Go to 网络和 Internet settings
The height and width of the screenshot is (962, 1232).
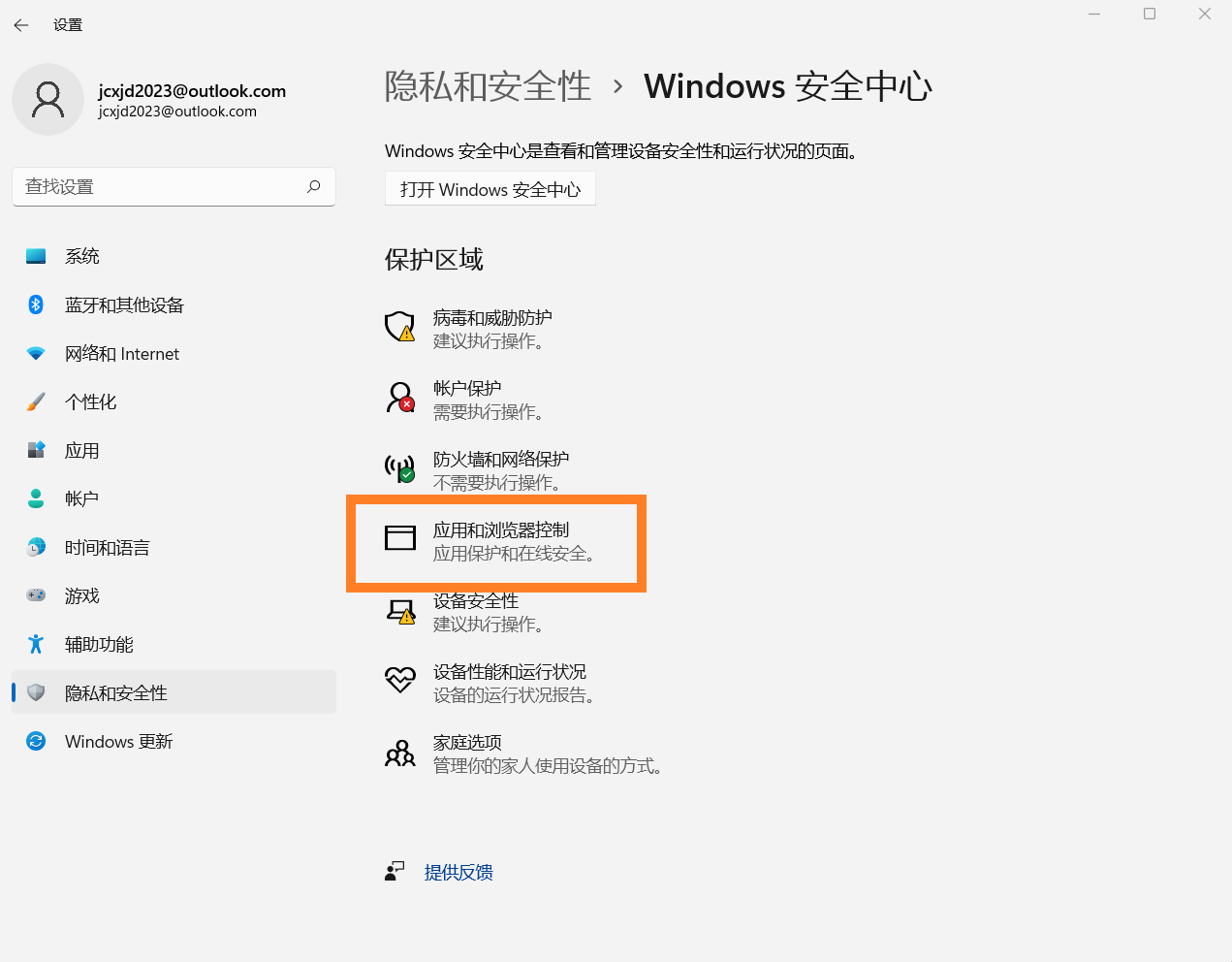click(x=174, y=353)
